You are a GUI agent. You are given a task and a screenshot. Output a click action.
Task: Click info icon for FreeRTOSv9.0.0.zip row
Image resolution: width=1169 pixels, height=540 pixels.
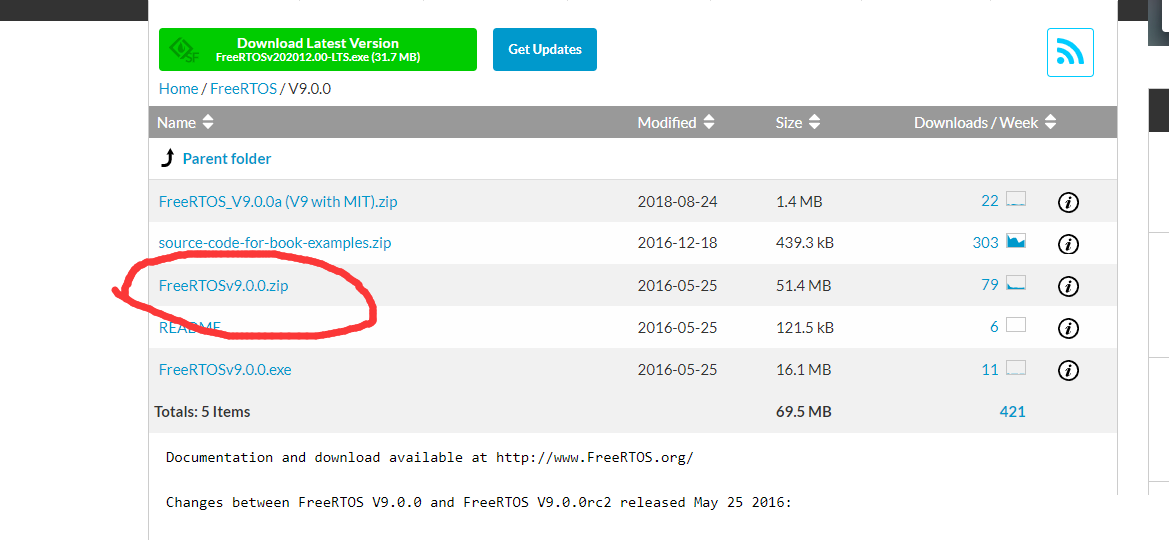[x=1067, y=286]
